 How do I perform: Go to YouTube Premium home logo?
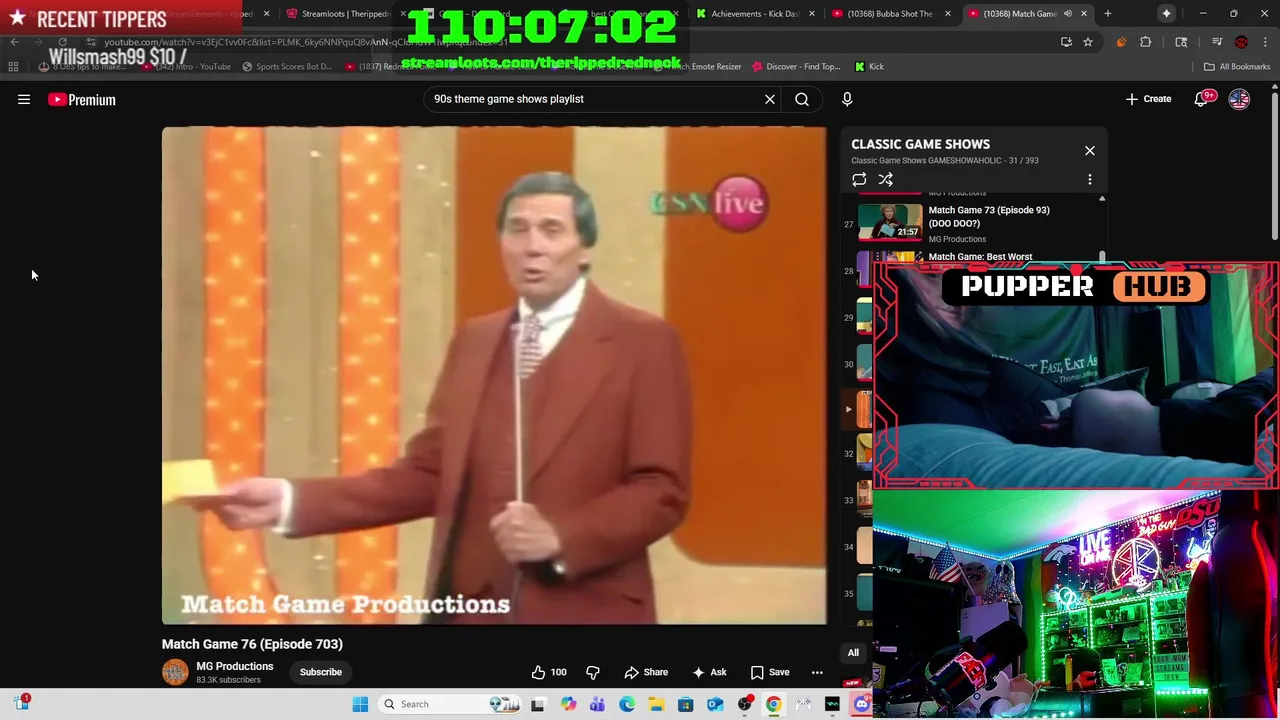pyautogui.click(x=82, y=99)
